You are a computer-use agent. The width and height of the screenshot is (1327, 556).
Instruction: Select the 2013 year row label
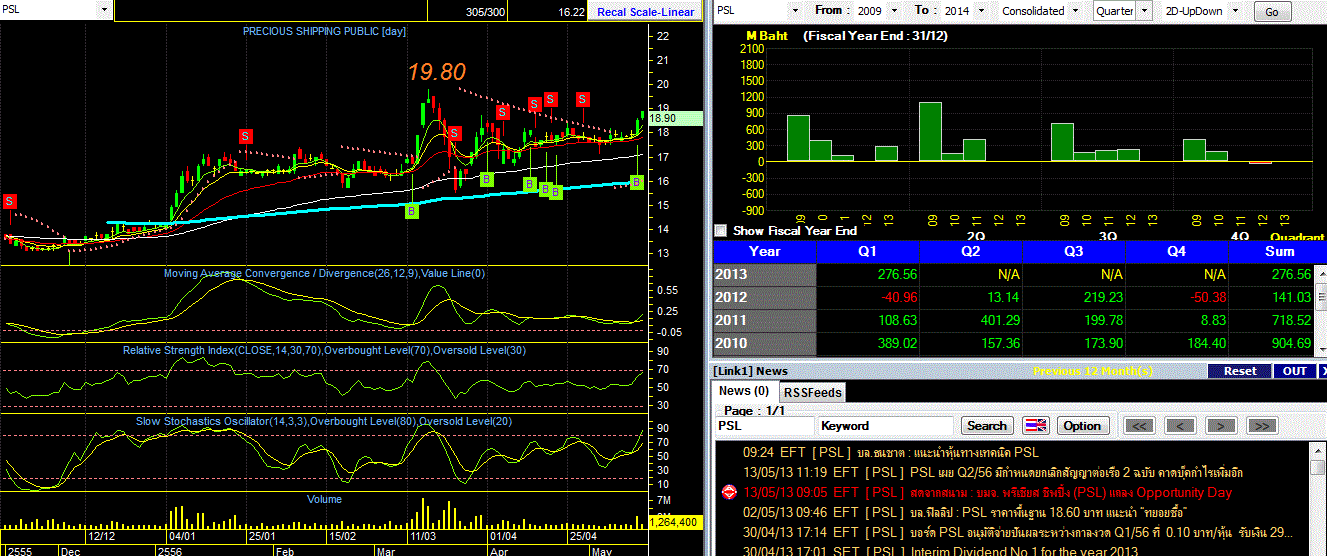[x=764, y=275]
